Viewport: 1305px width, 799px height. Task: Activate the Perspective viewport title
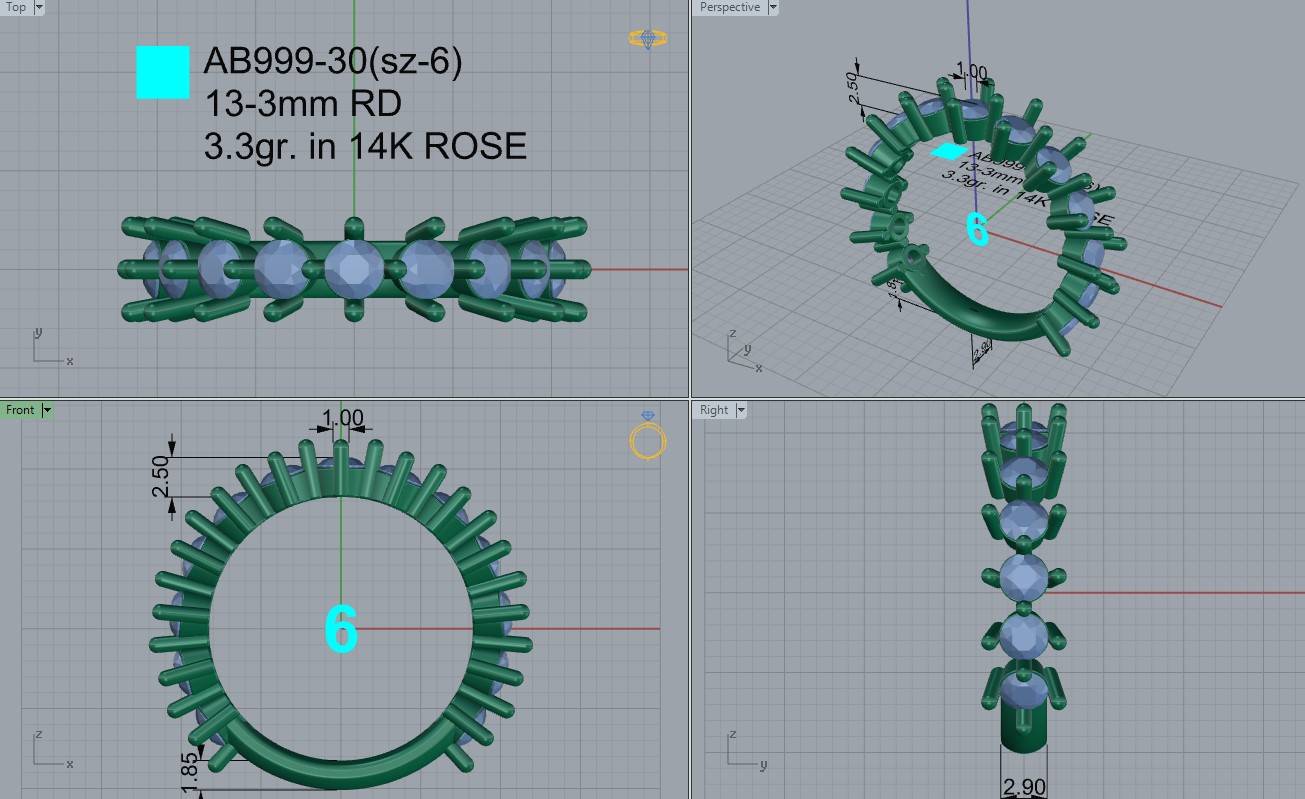[x=729, y=7]
